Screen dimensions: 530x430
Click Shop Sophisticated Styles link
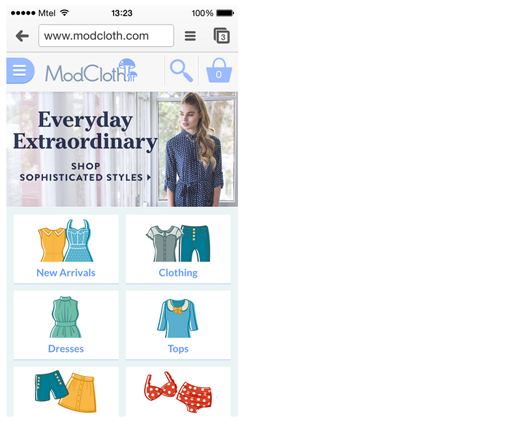point(85,172)
